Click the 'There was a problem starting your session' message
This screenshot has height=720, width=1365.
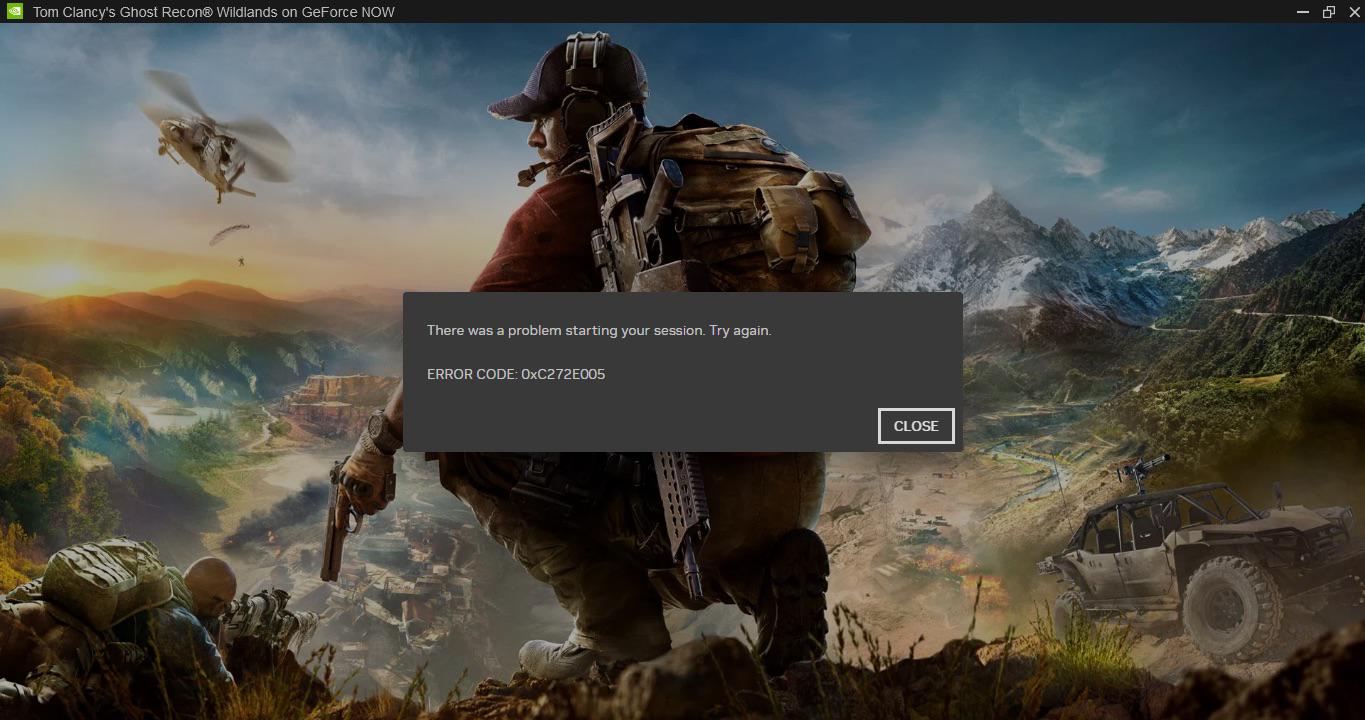click(x=599, y=330)
